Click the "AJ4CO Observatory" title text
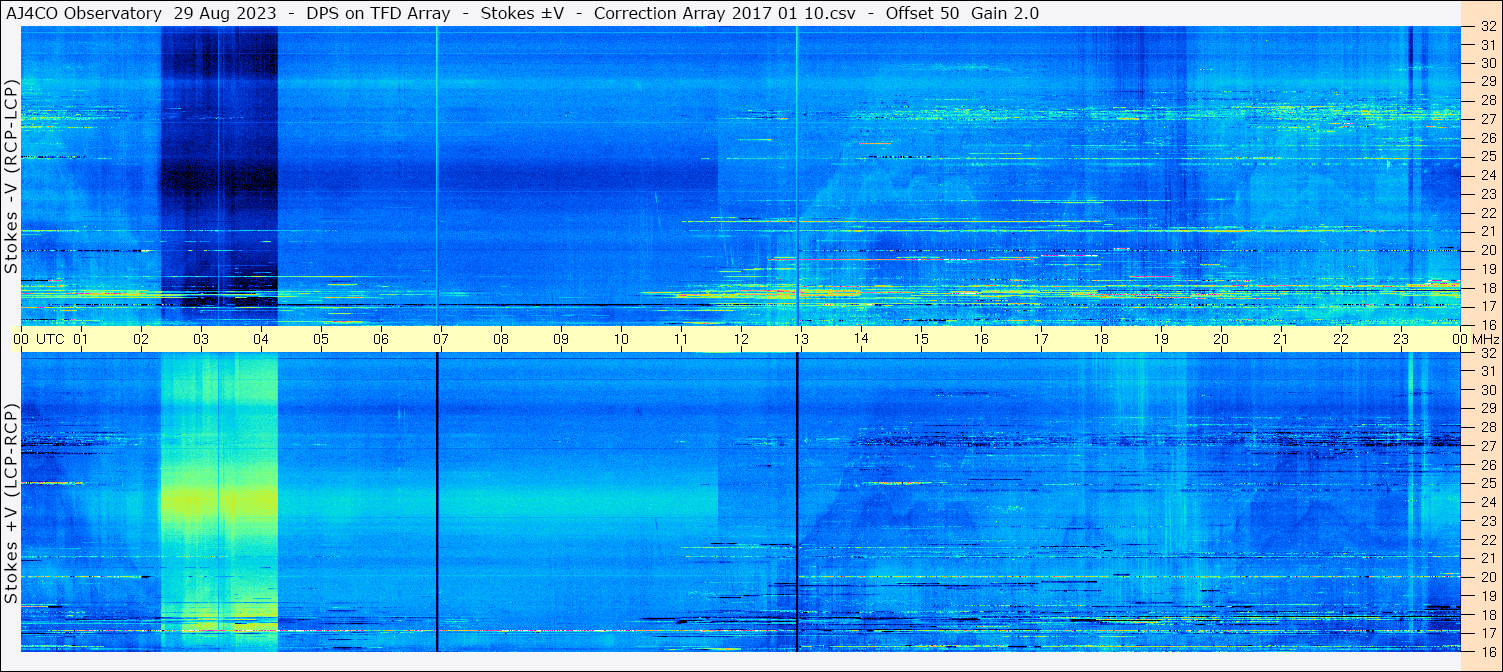The width and height of the screenshot is (1503, 672). tap(84, 13)
